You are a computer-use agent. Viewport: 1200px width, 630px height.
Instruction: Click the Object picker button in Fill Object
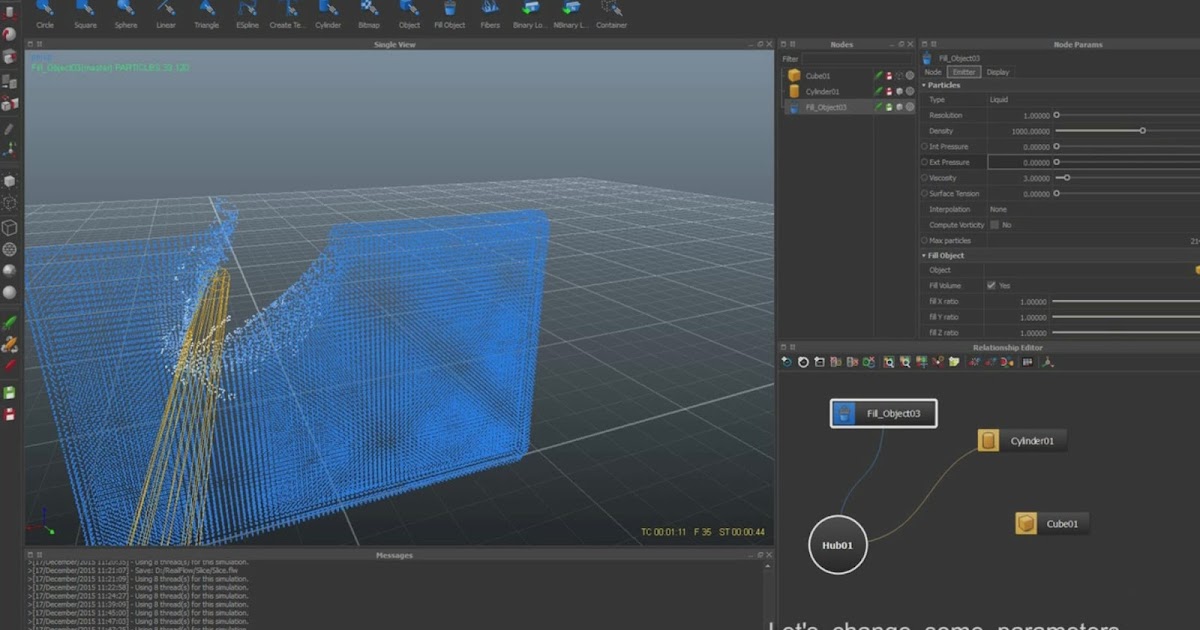(1197, 270)
